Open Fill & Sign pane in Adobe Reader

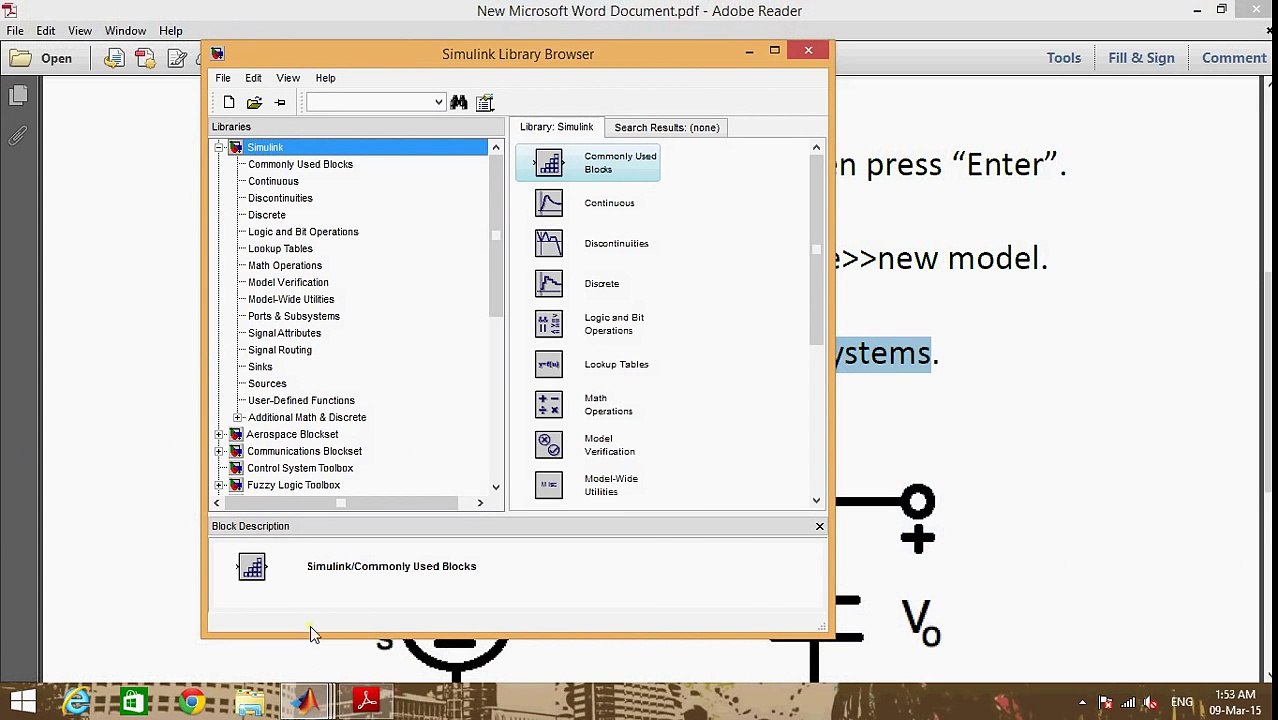pos(1141,58)
